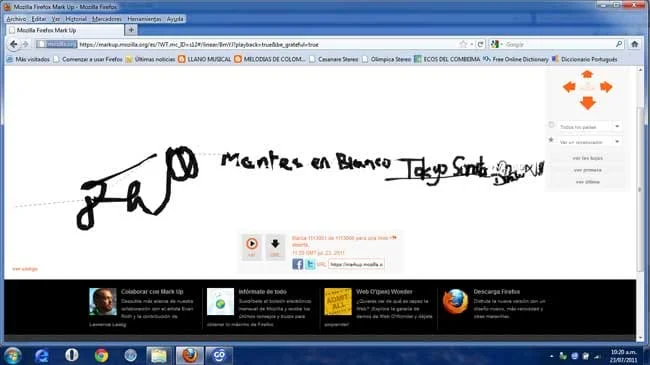The height and width of the screenshot is (365, 650).
Task: Click the orange up arrow navigator
Action: point(587,75)
